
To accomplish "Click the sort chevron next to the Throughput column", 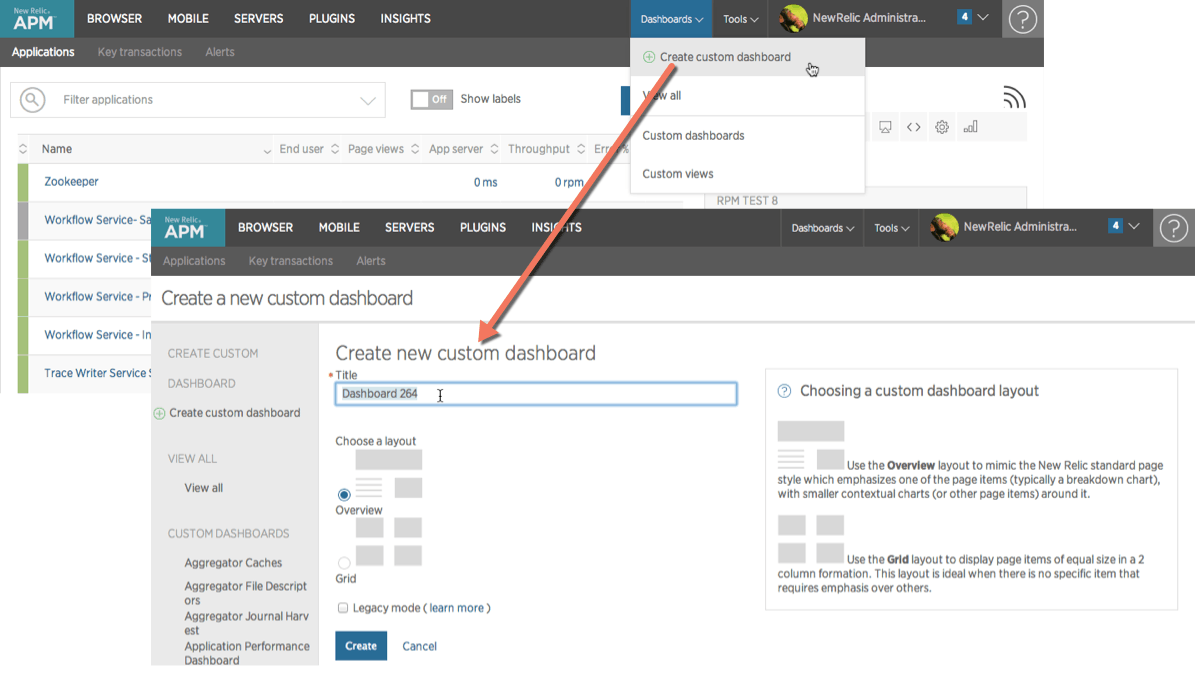I will pos(579,150).
